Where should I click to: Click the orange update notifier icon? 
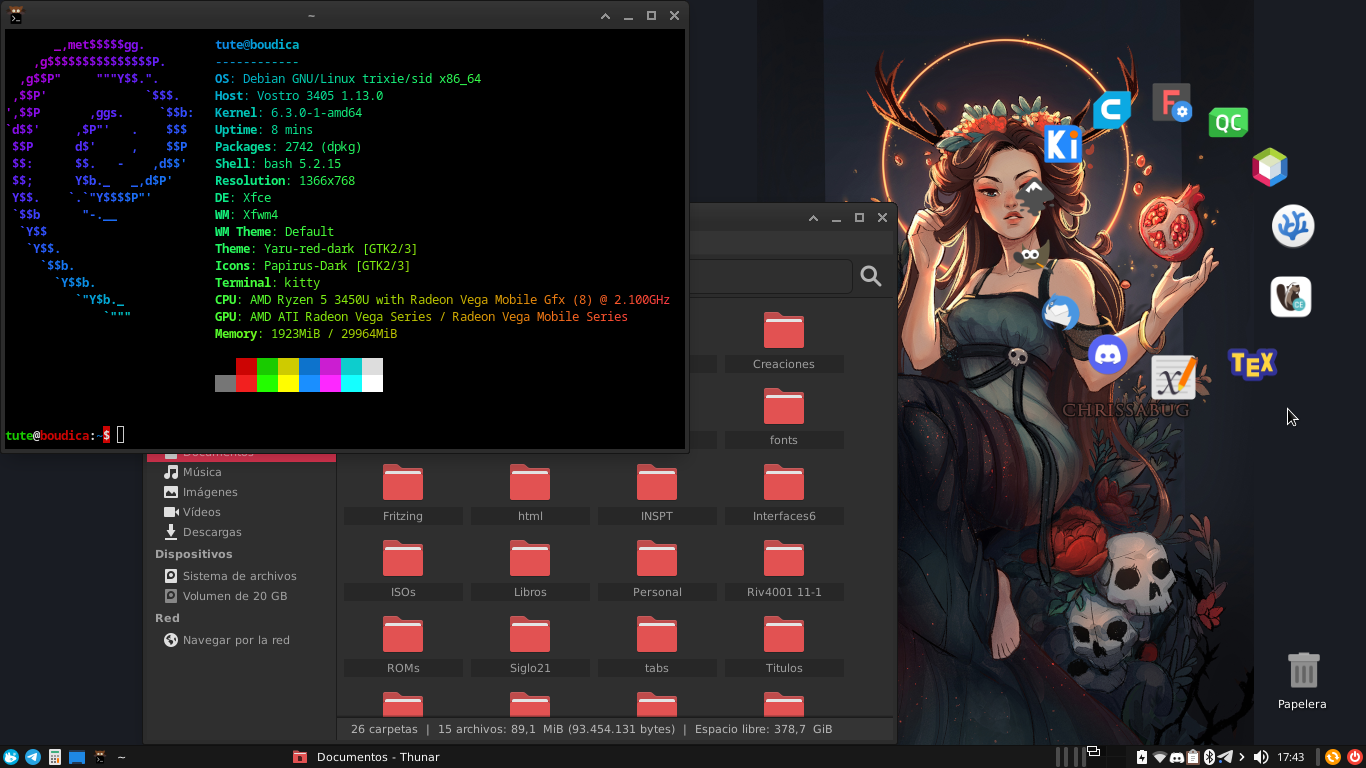click(x=1332, y=757)
